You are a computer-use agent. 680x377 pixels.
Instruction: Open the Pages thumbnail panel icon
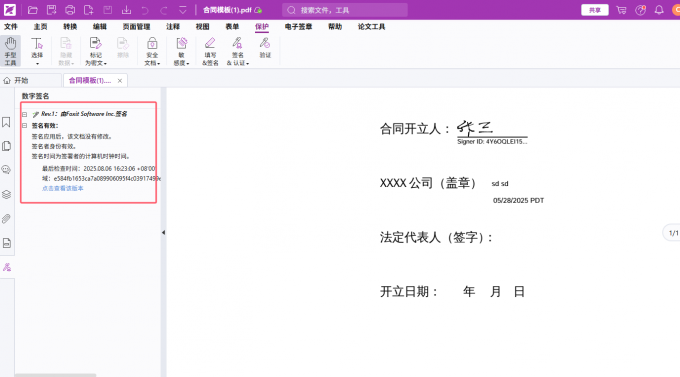pos(7,146)
